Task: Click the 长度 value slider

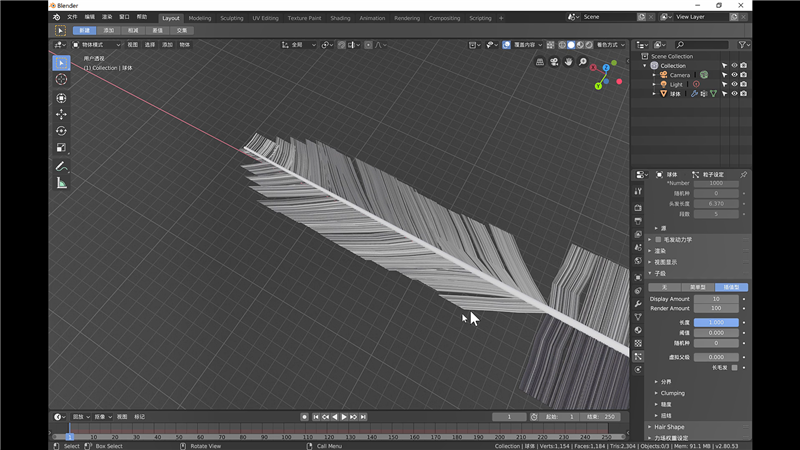Action: click(x=716, y=322)
